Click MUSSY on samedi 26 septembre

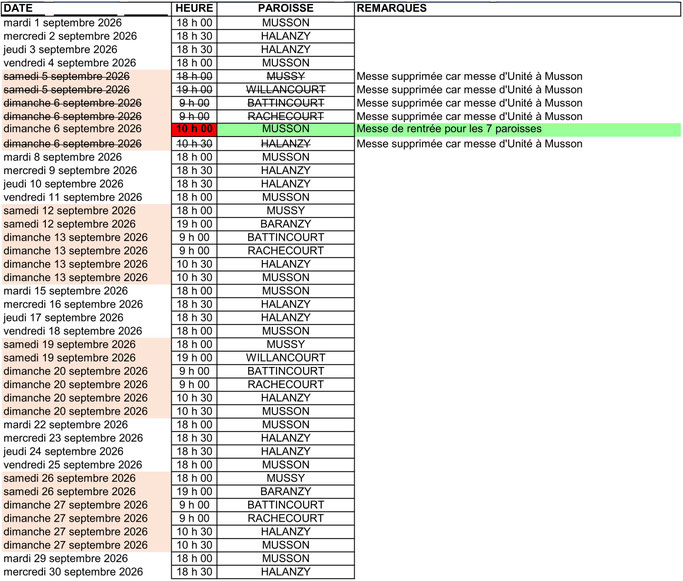coord(286,478)
